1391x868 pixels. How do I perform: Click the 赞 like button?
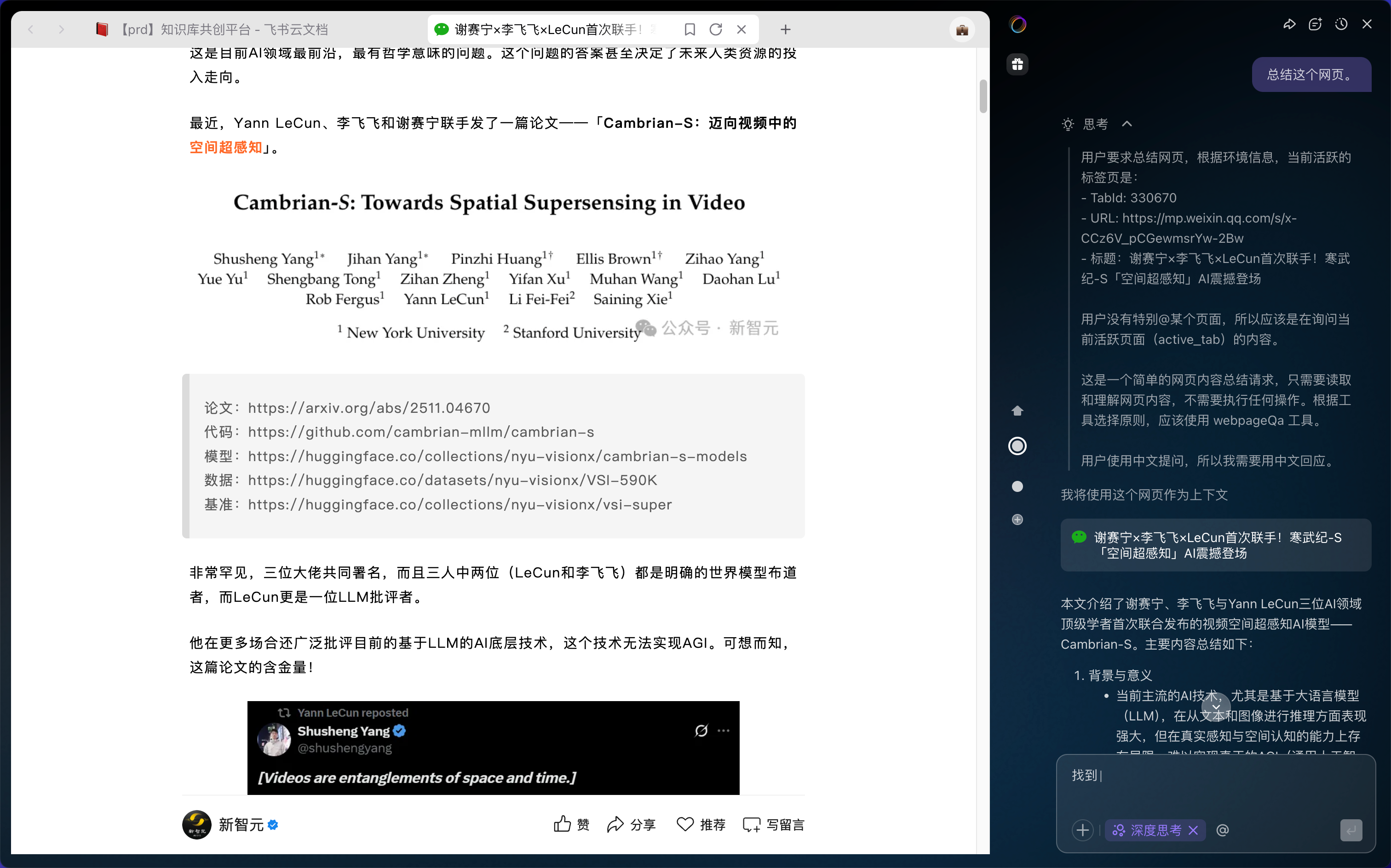[x=571, y=824]
